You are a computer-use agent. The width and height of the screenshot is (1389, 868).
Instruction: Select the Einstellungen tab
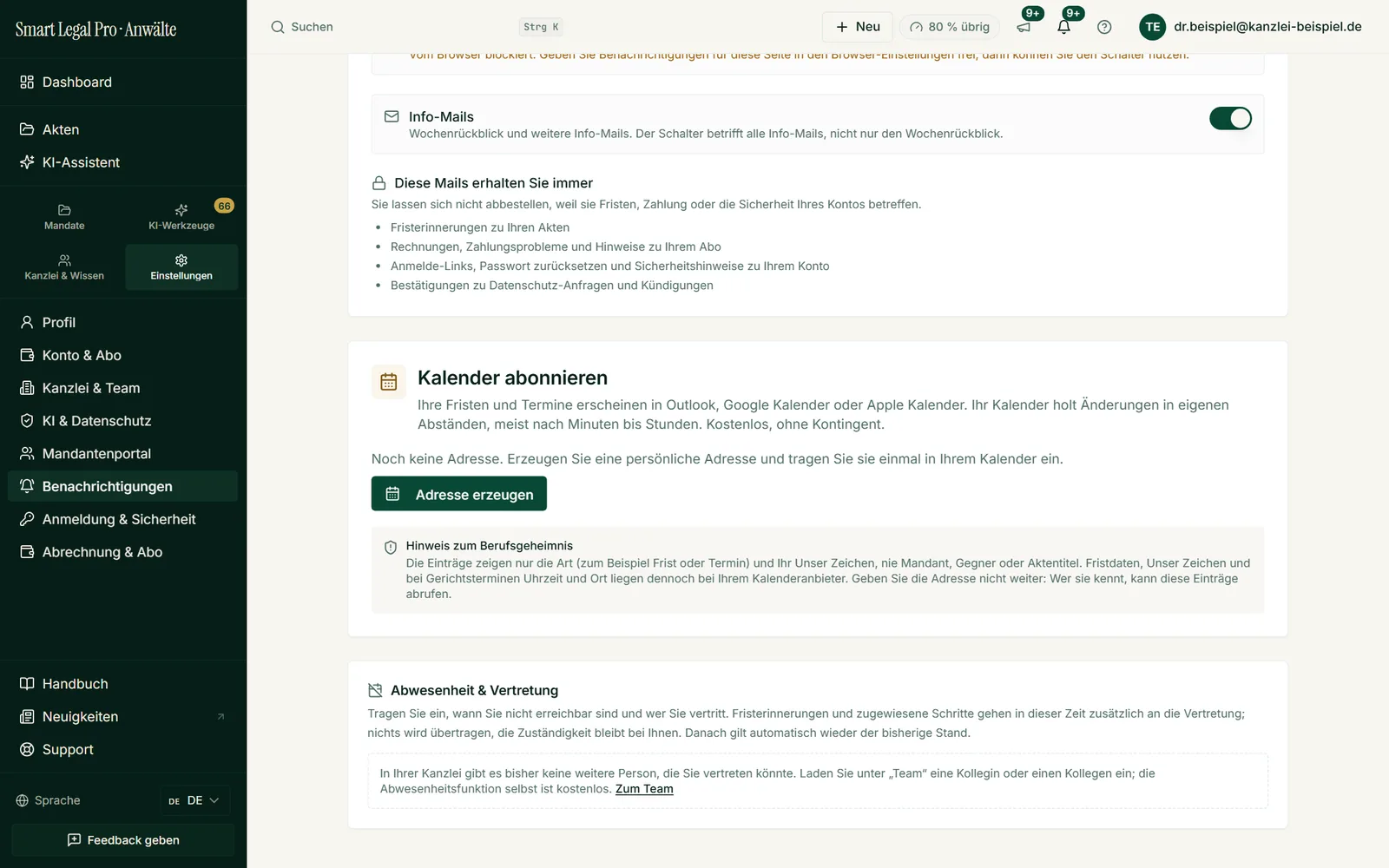click(181, 267)
